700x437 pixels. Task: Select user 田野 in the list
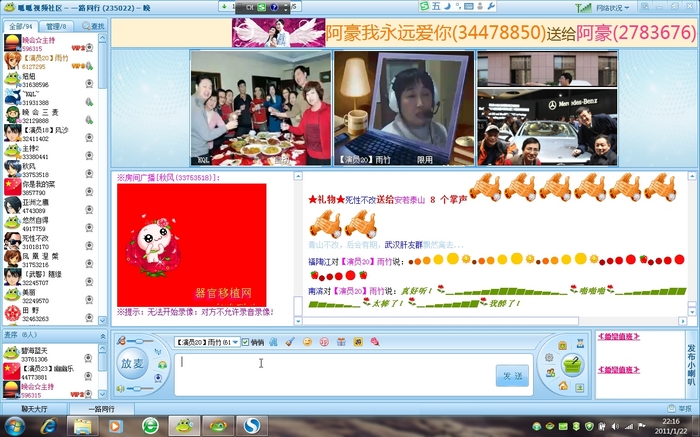coord(50,314)
